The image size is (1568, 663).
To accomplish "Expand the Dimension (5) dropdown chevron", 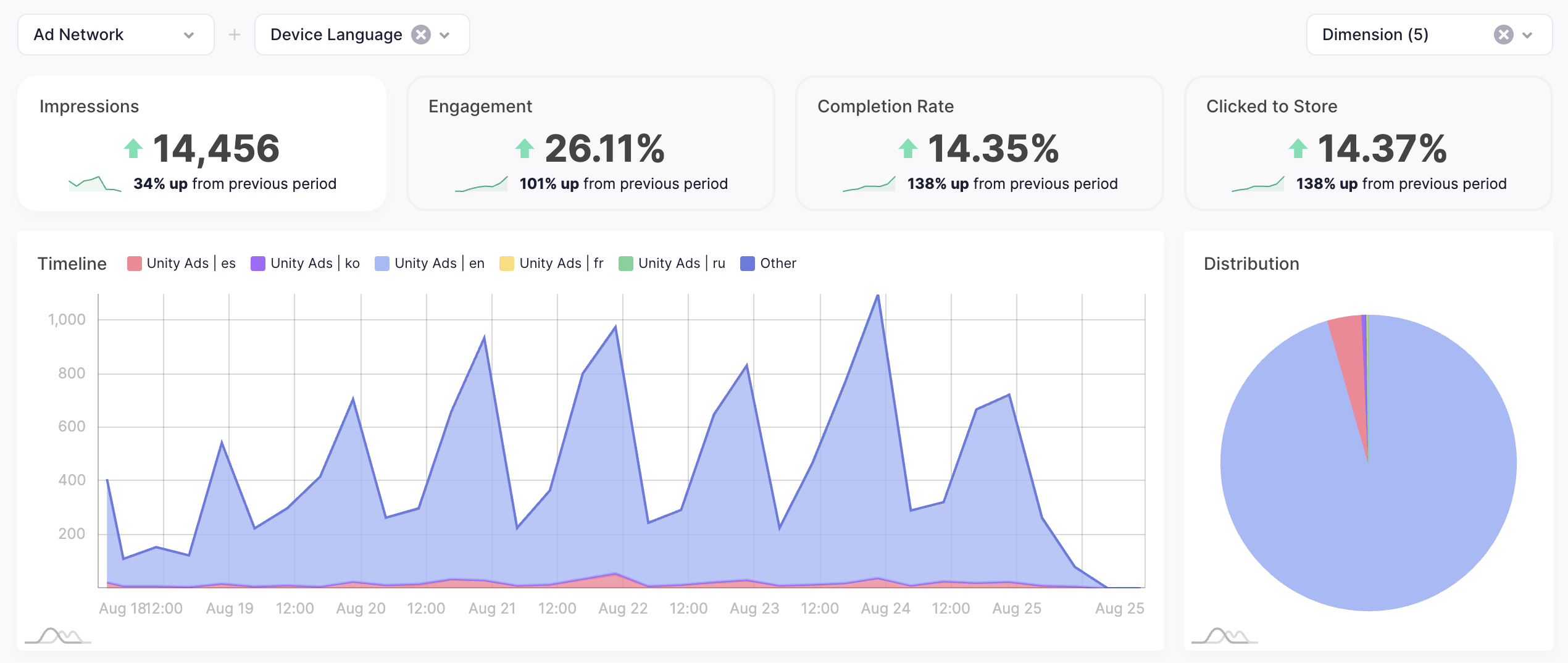I will click(1527, 35).
